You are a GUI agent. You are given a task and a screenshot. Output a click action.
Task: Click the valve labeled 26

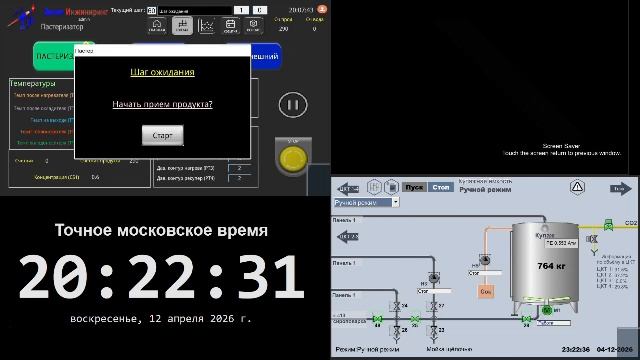(396, 331)
